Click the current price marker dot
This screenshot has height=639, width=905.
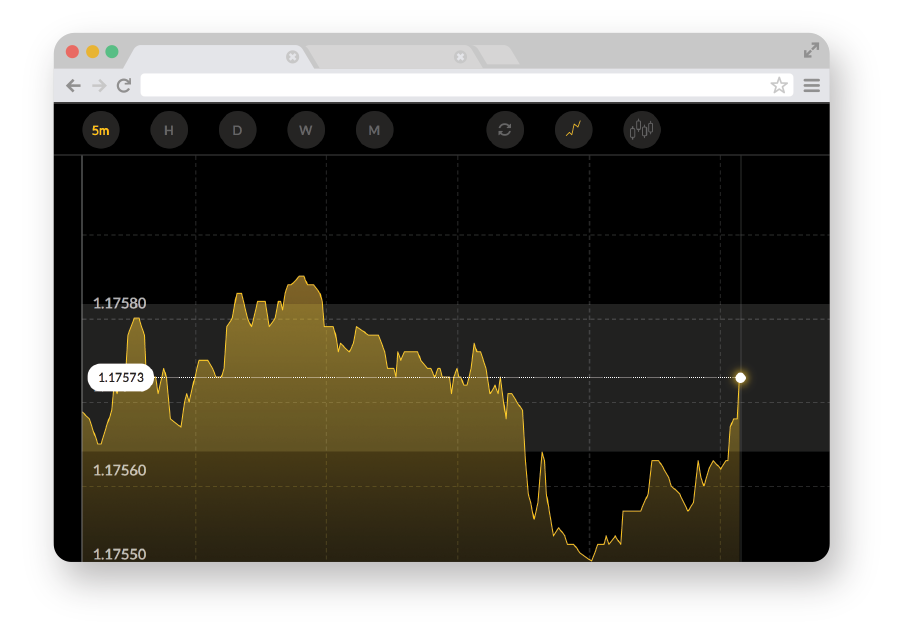(x=740, y=378)
